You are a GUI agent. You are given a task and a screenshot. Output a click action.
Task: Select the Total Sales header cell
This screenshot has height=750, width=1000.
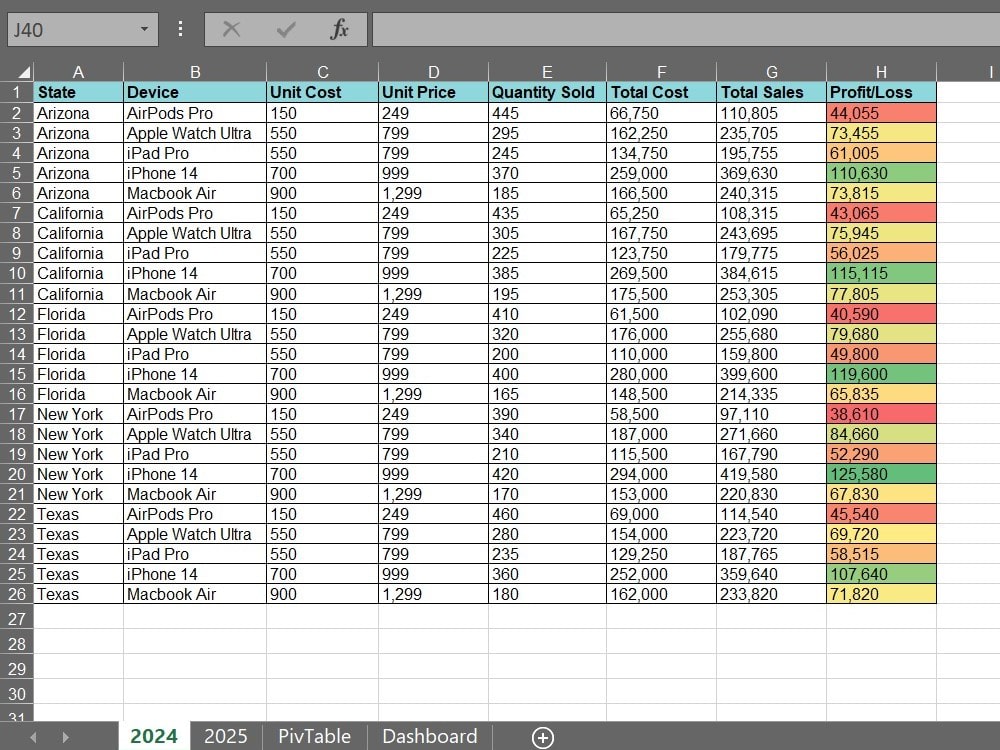(x=772, y=92)
